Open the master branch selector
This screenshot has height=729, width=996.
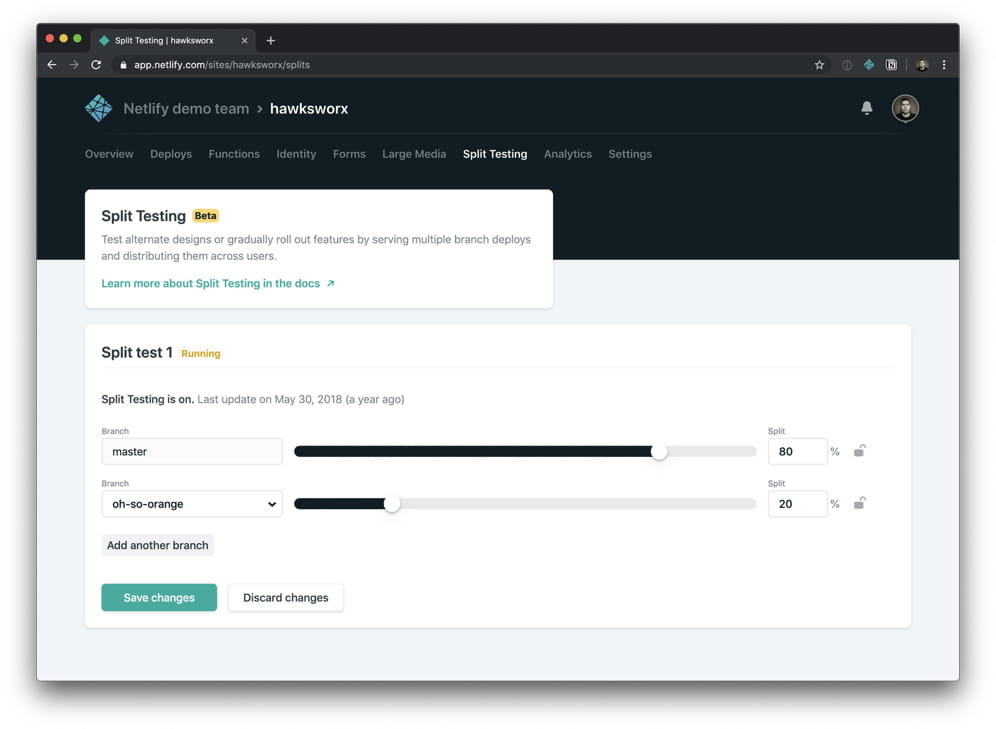(191, 451)
